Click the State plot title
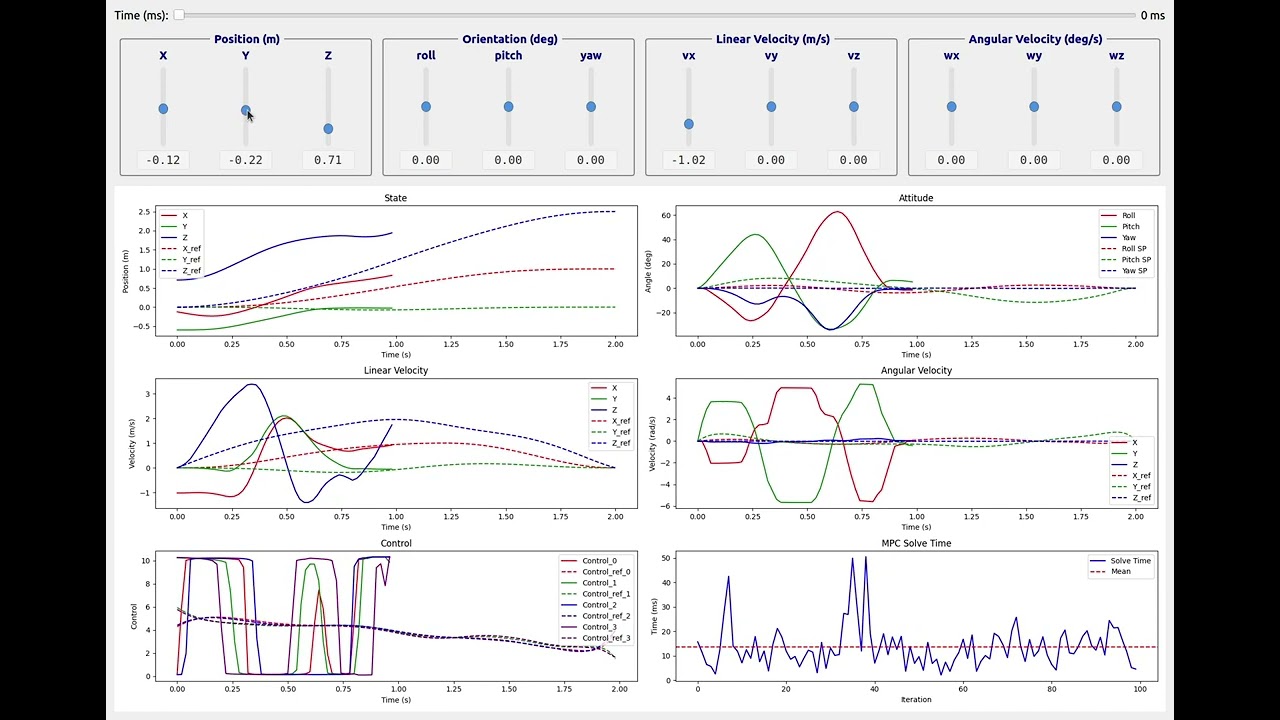This screenshot has height=720, width=1280. pos(396,198)
